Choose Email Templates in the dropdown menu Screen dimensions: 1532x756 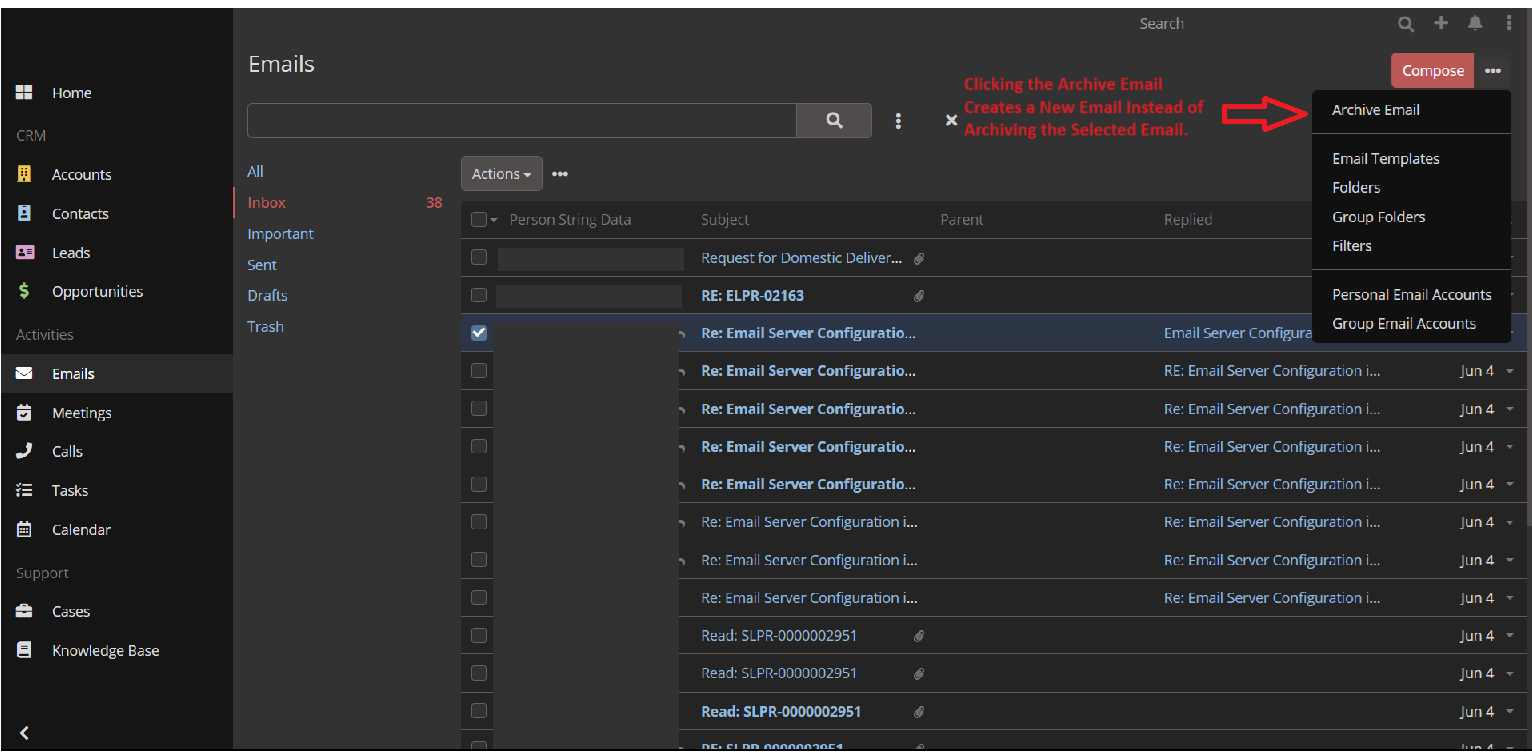point(1385,159)
